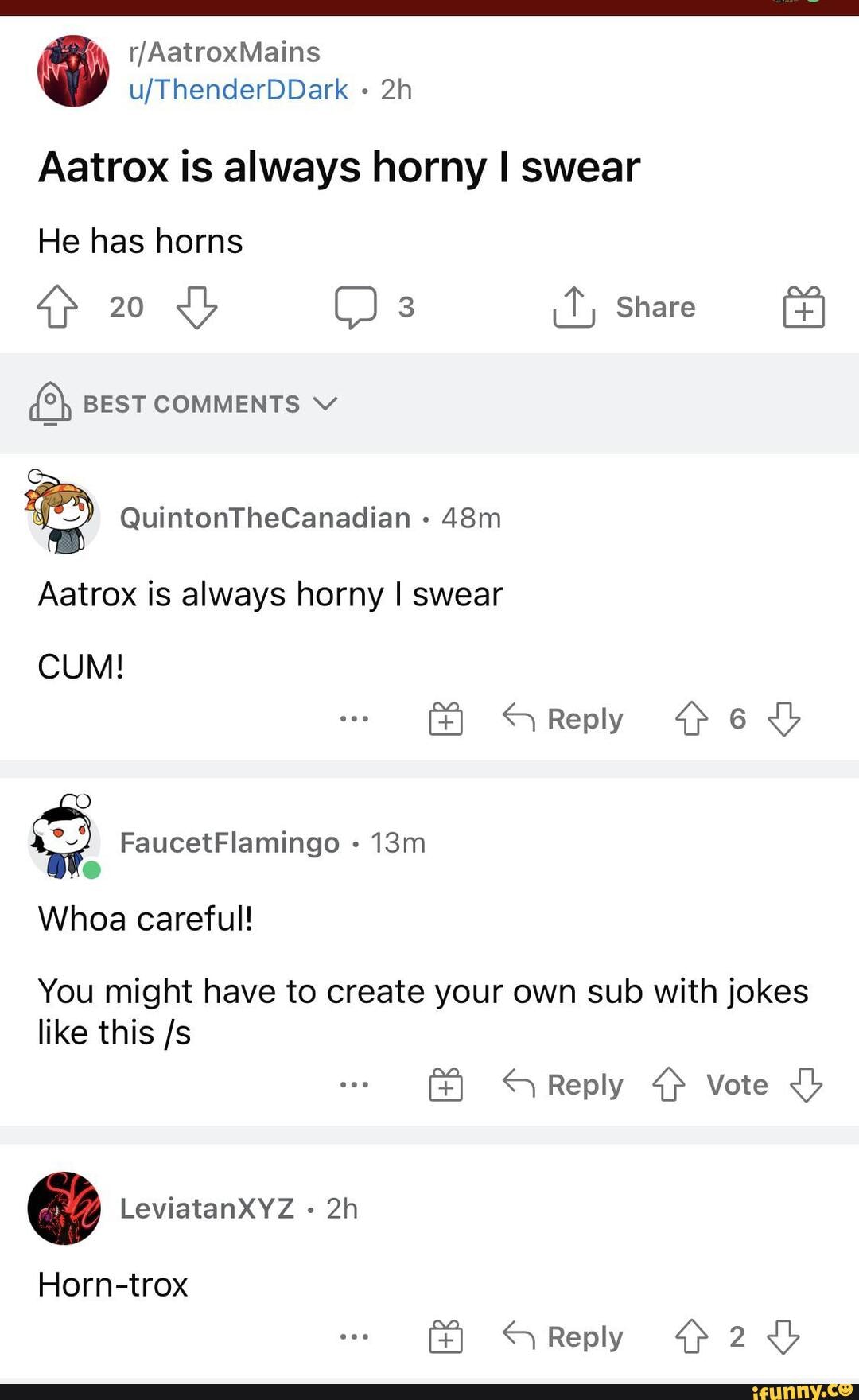Expand options menu on QuintonTheCanadian's comment
The height and width of the screenshot is (1400, 859).
pos(354,718)
